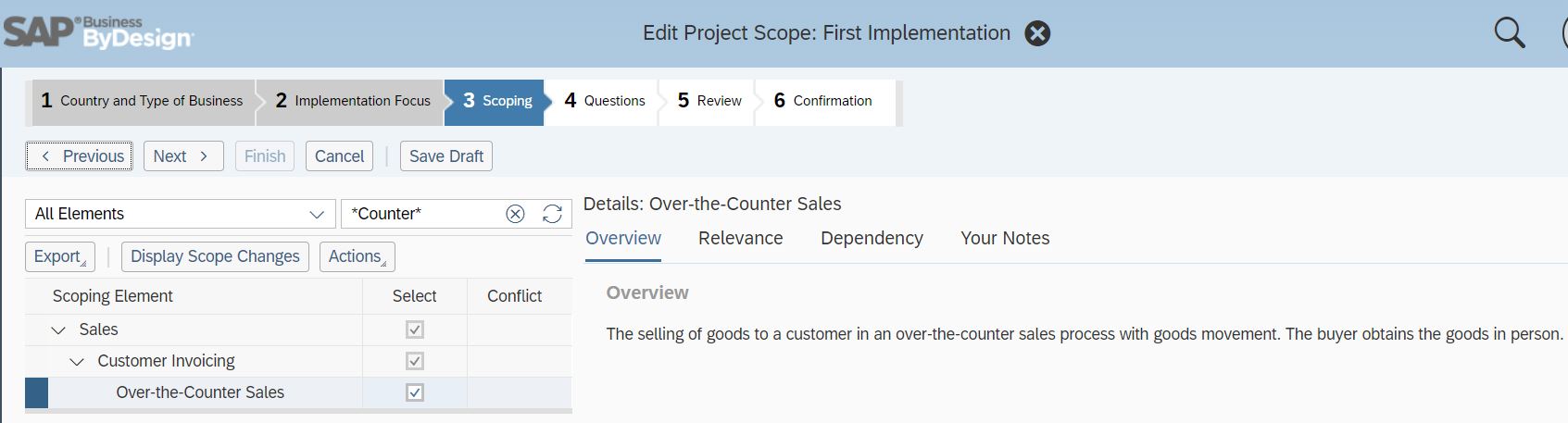Collapse the Customer Invoicing node
The width and height of the screenshot is (1568, 423).
[x=77, y=362]
